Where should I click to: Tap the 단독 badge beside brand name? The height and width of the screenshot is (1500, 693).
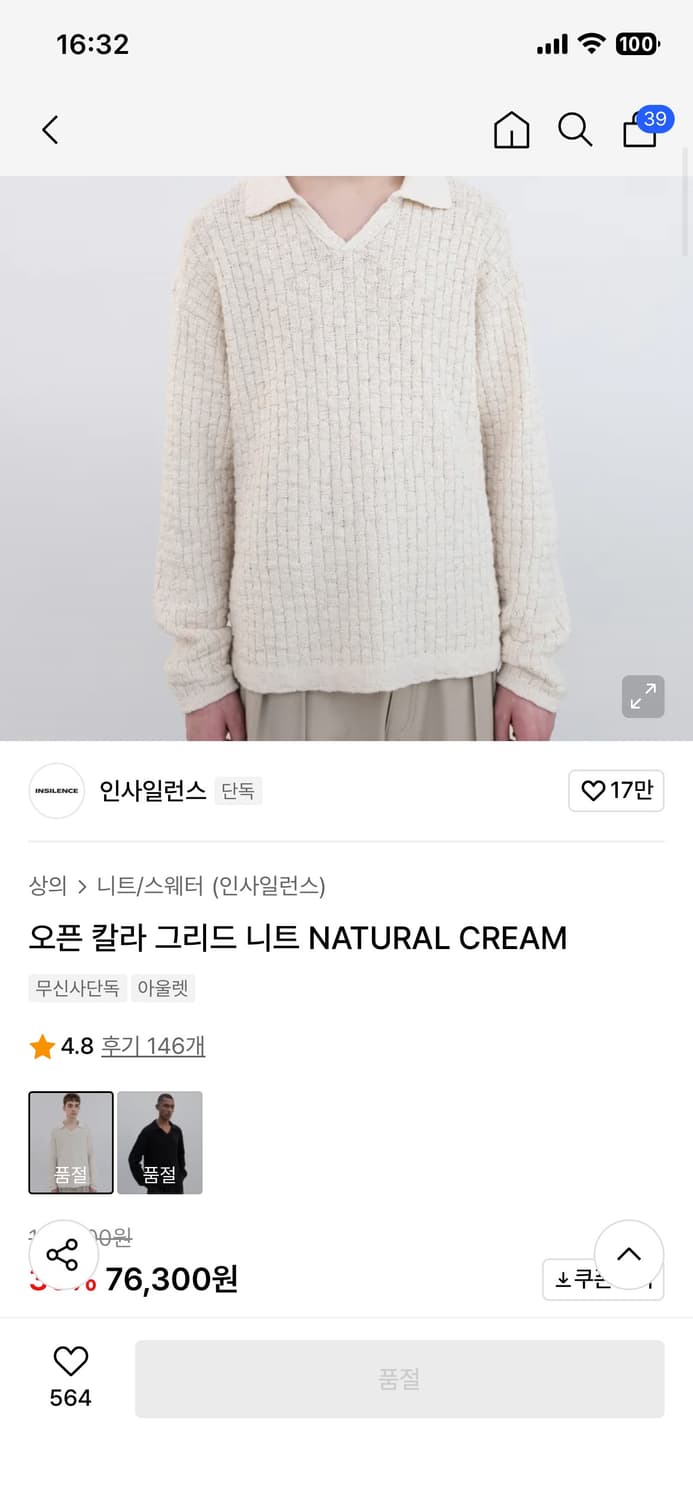(x=238, y=790)
